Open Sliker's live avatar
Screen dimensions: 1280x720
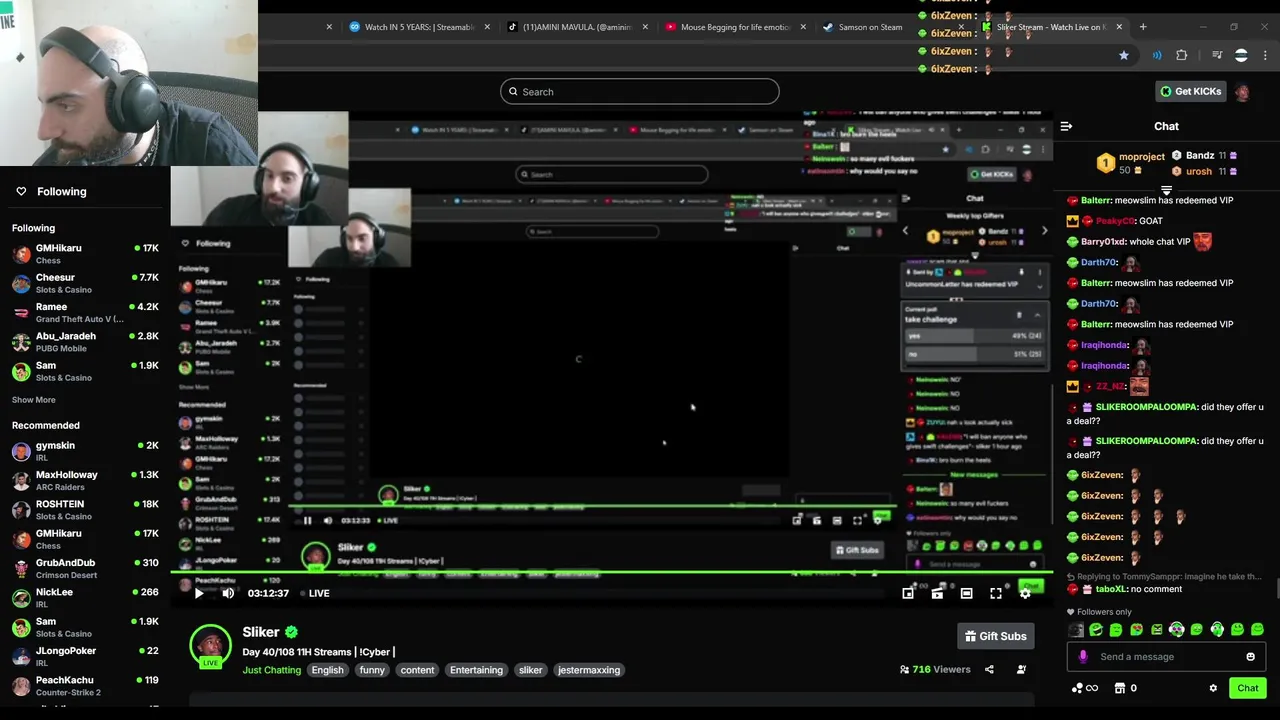(x=211, y=646)
